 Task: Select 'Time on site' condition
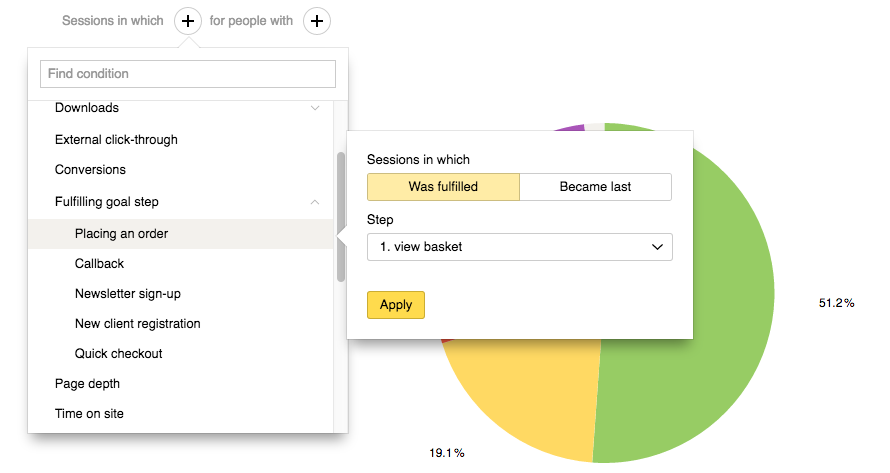pos(89,414)
